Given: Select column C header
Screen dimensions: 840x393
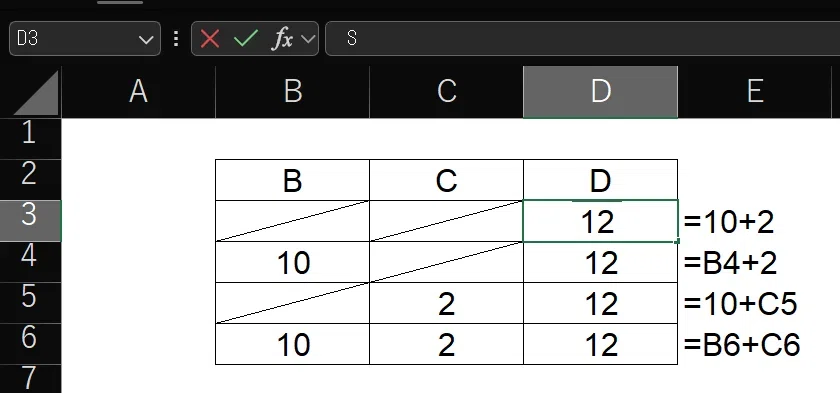Looking at the screenshot, I should click(x=446, y=92).
